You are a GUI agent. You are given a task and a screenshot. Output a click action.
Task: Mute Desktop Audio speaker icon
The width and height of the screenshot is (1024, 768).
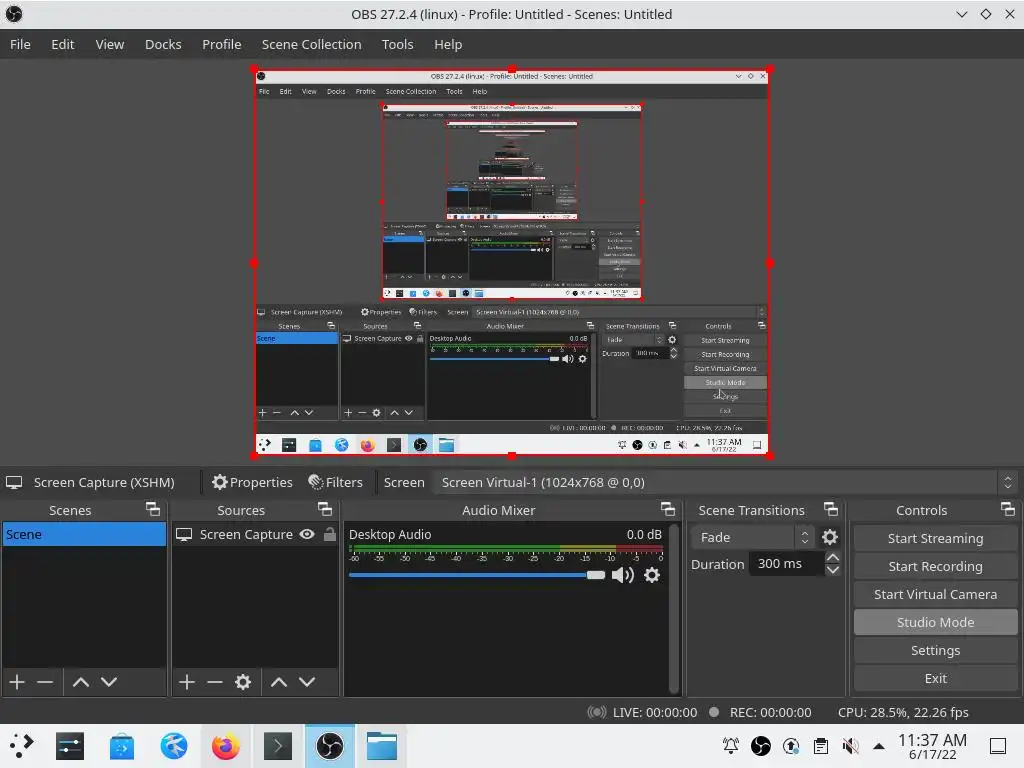(622, 575)
